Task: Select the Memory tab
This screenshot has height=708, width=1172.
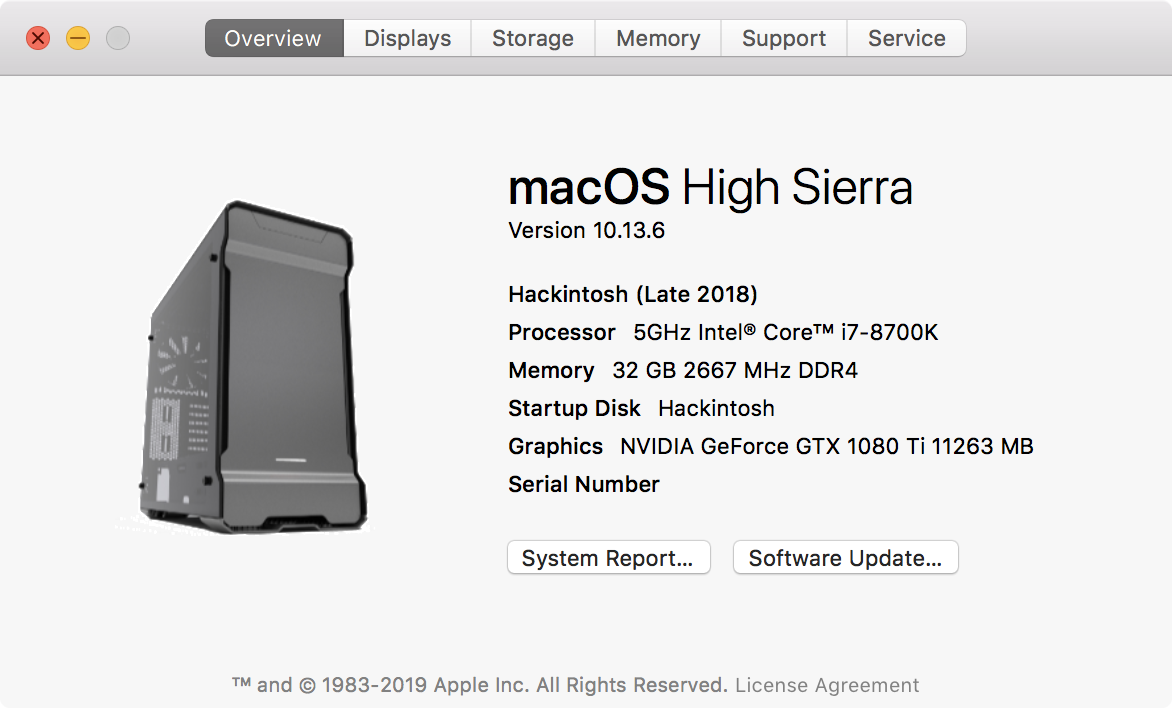Action: tap(658, 38)
